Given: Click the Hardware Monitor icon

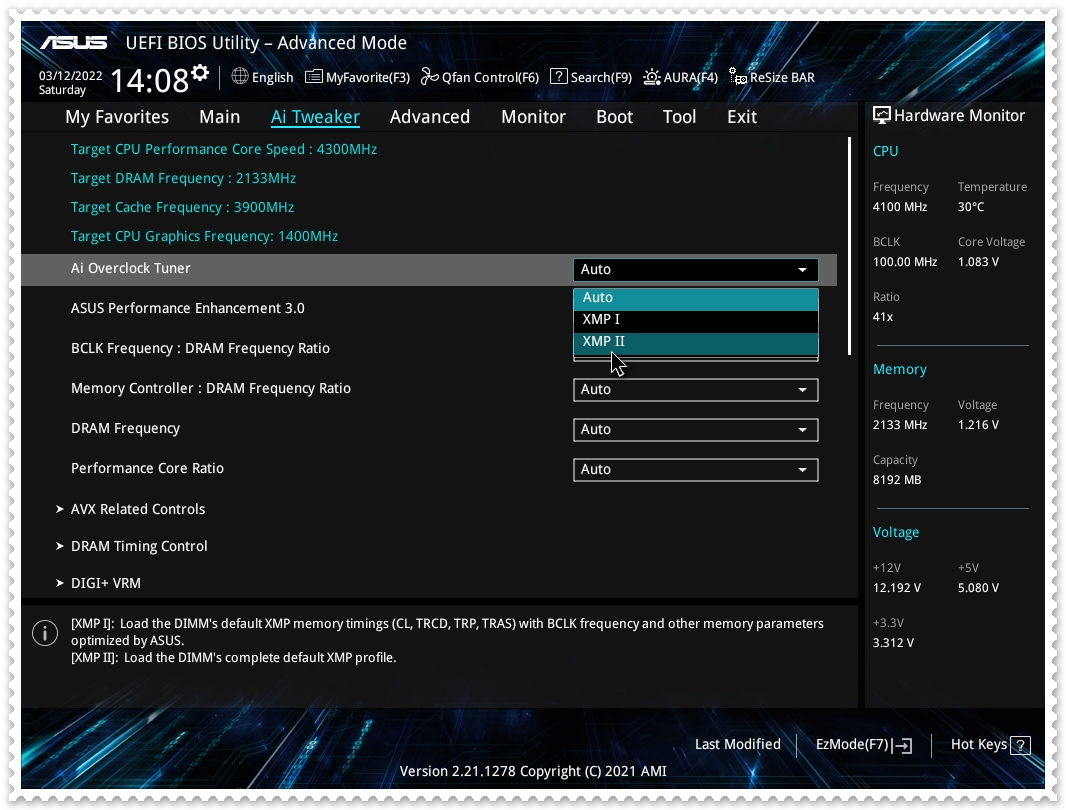Looking at the screenshot, I should (881, 115).
